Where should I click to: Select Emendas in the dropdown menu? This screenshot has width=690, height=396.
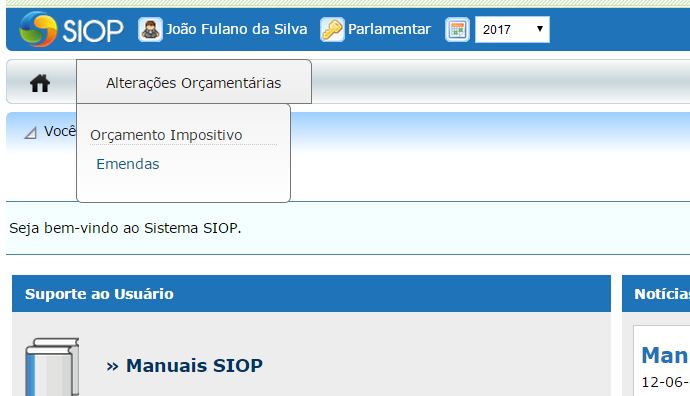coord(128,164)
